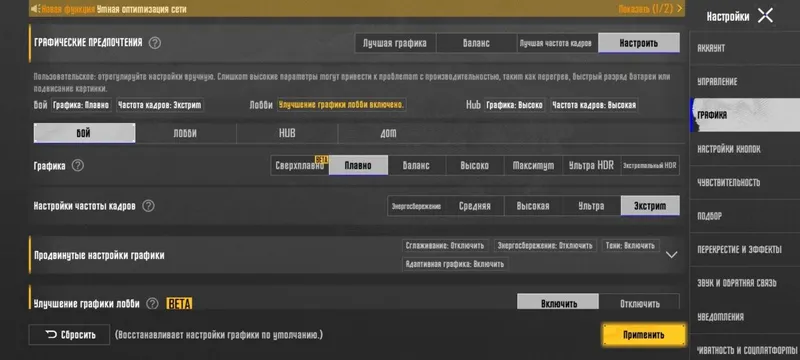This screenshot has height=360, width=800.
Task: Click Частота кадров: Экстрим summary tag
Action: coord(160,105)
